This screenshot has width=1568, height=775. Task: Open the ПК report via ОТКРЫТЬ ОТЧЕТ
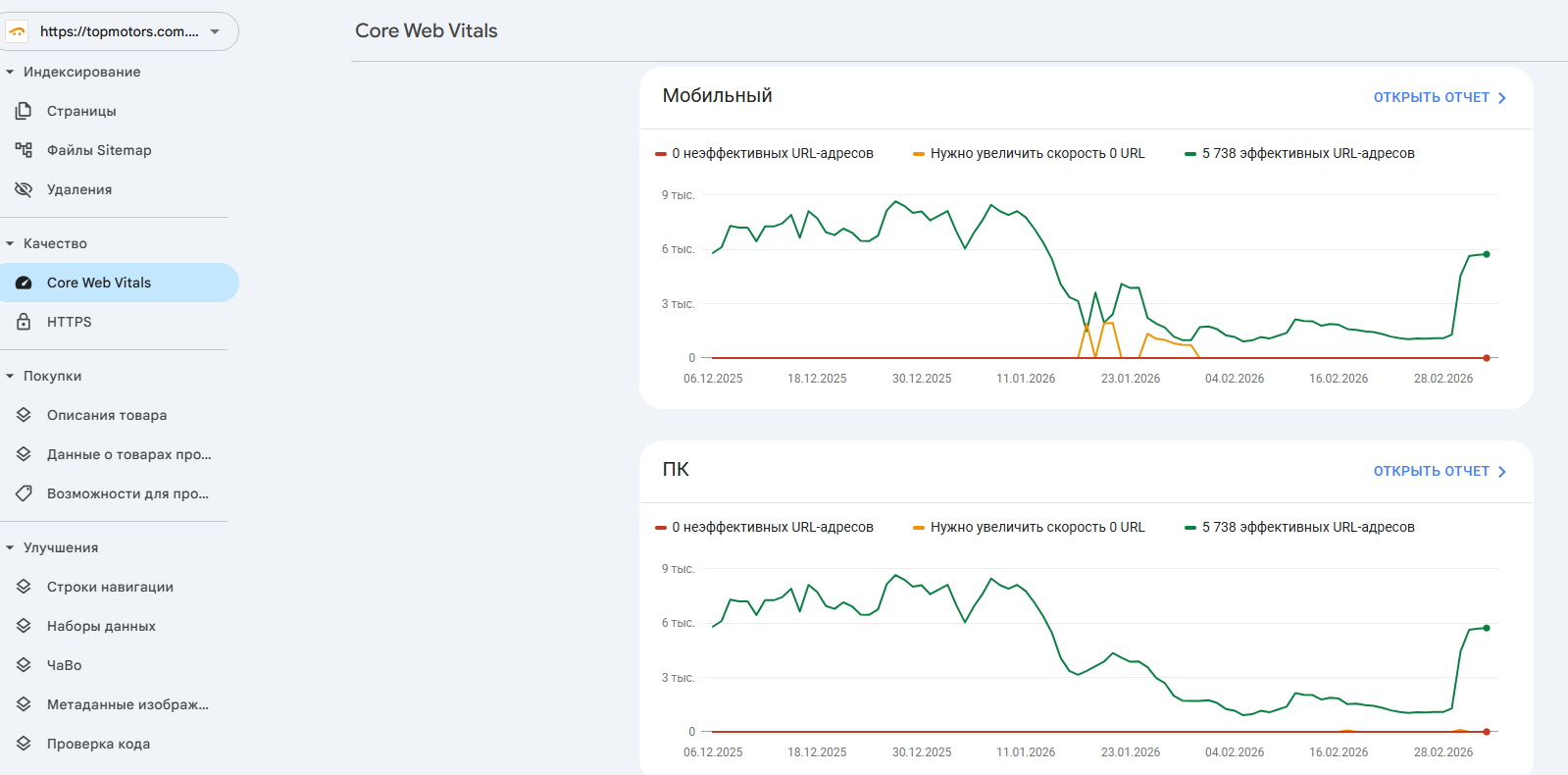(x=1439, y=471)
